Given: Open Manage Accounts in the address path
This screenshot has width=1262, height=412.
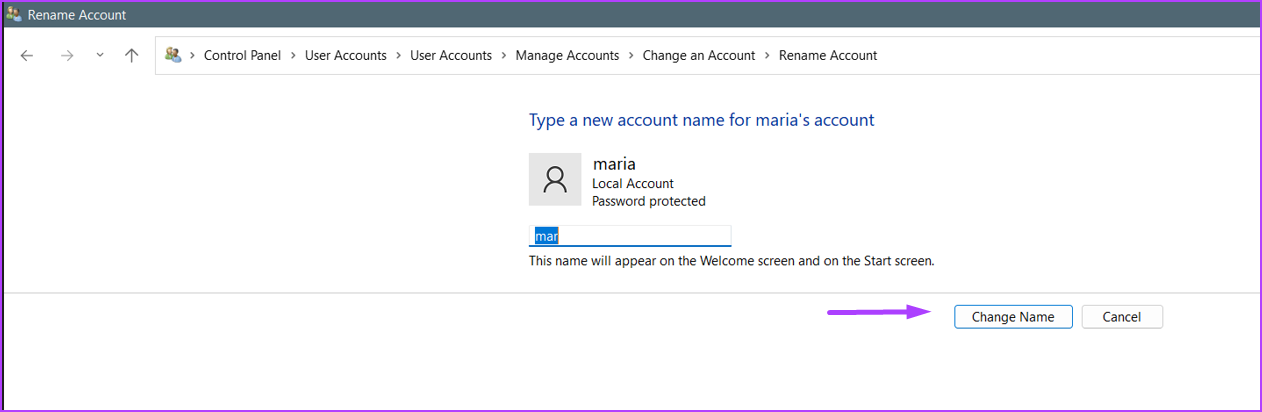Looking at the screenshot, I should [x=567, y=56].
